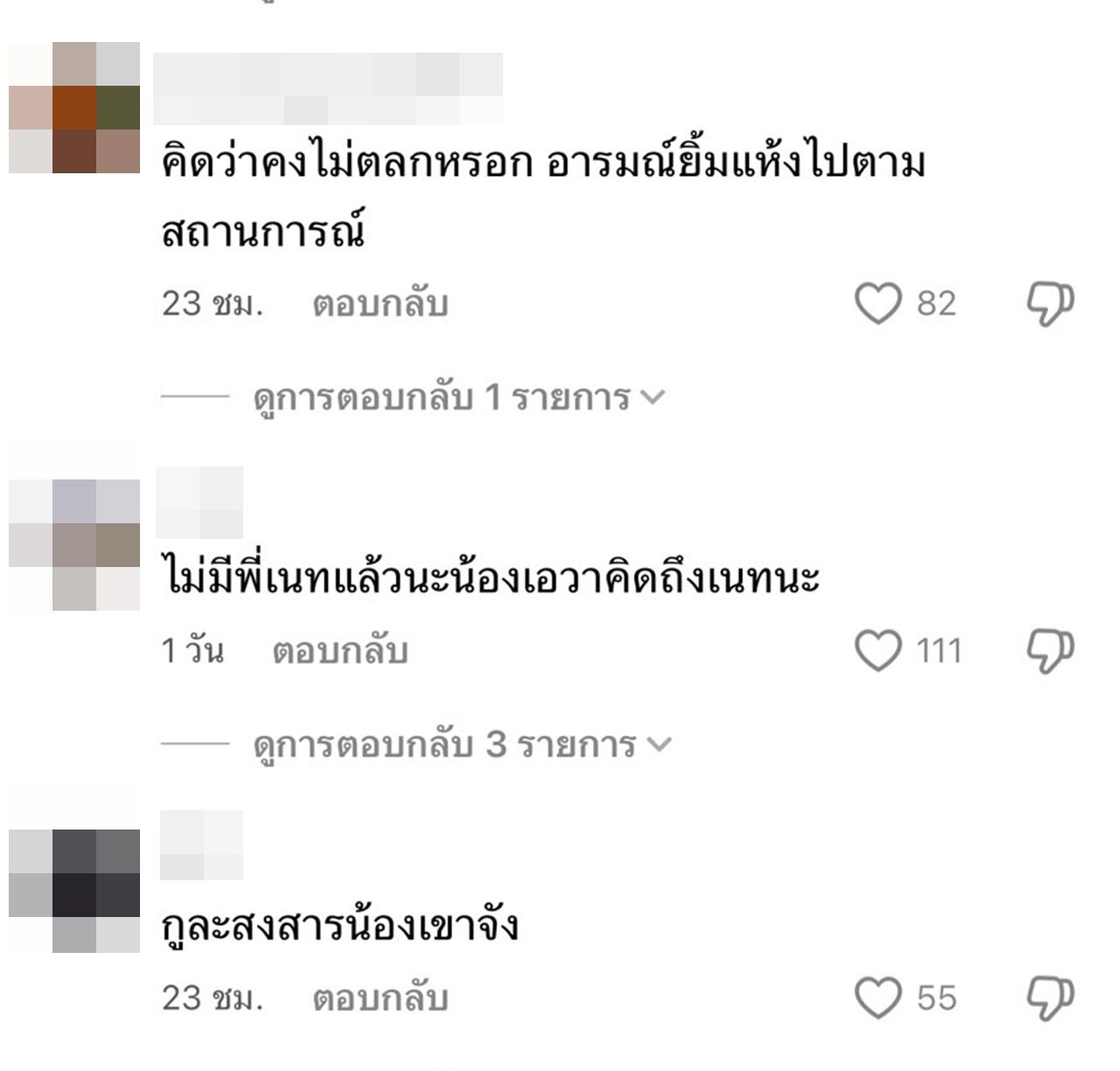The image size is (1120, 1071).
Task: Dislike the comment with 55 likes
Action: (1049, 999)
